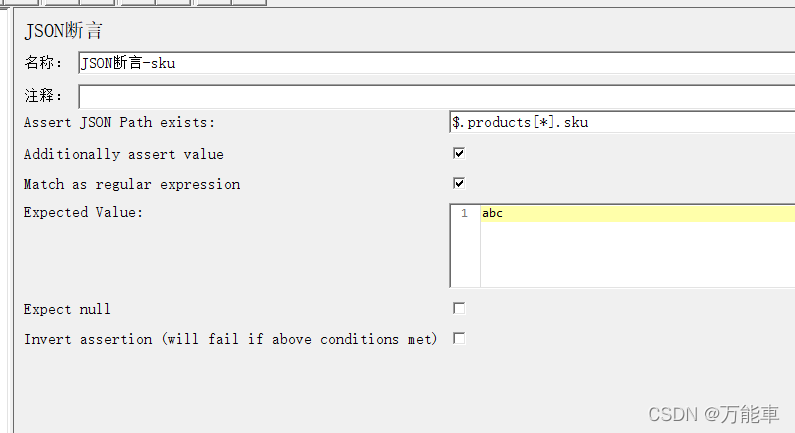The width and height of the screenshot is (795, 433).
Task: Disable the Match as regular expression checkbox
Action: point(459,183)
